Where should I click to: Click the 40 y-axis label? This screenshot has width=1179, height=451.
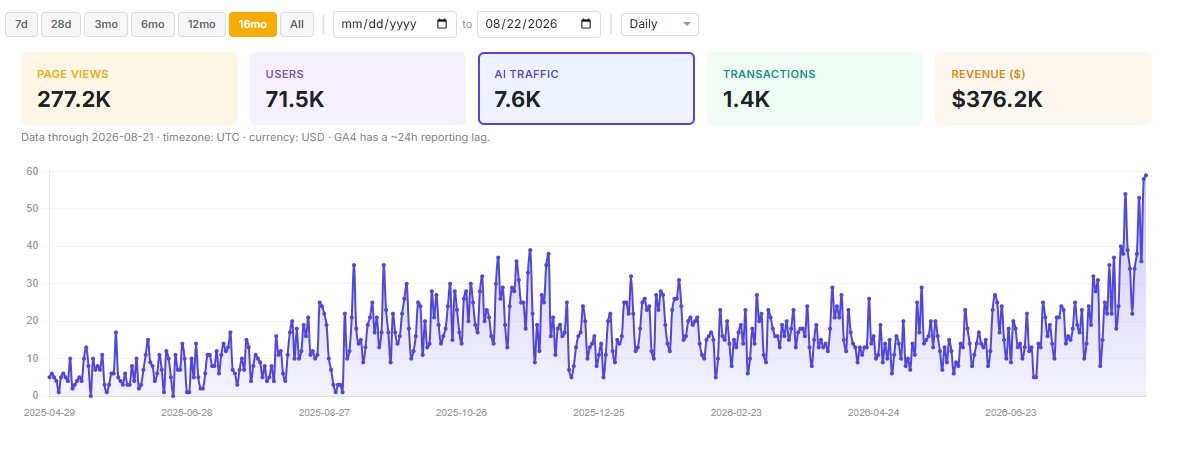coord(32,246)
